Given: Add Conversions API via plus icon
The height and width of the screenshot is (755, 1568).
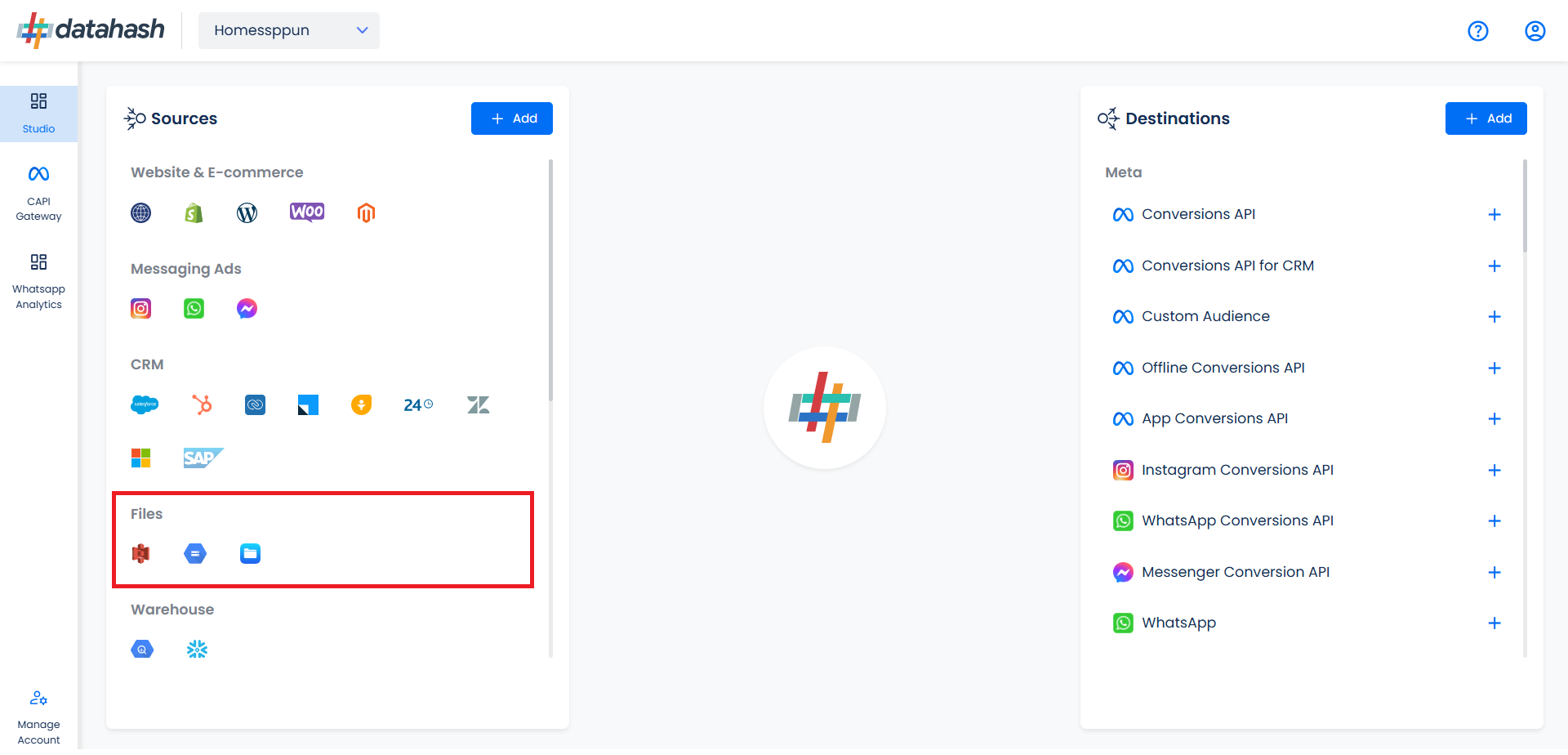Looking at the screenshot, I should tap(1494, 215).
